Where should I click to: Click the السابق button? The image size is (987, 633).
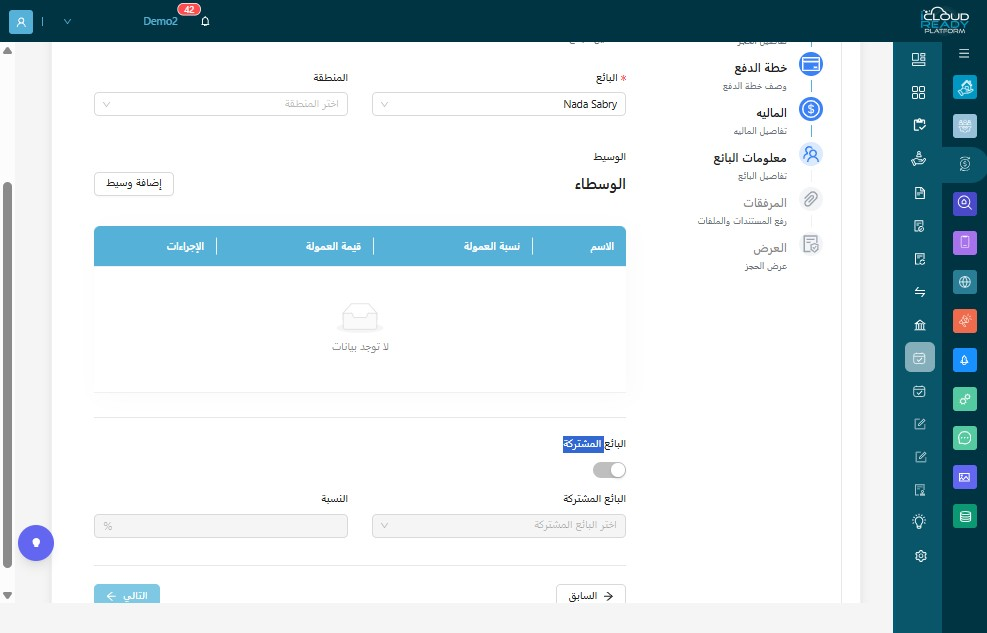click(590, 595)
